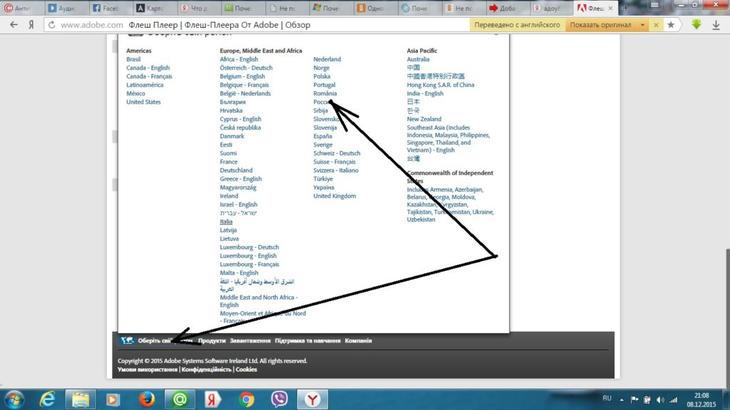Image resolution: width=730 pixels, height=410 pixels.
Task: Select 'Schweiz - Deutsch' link
Action: 337,153
